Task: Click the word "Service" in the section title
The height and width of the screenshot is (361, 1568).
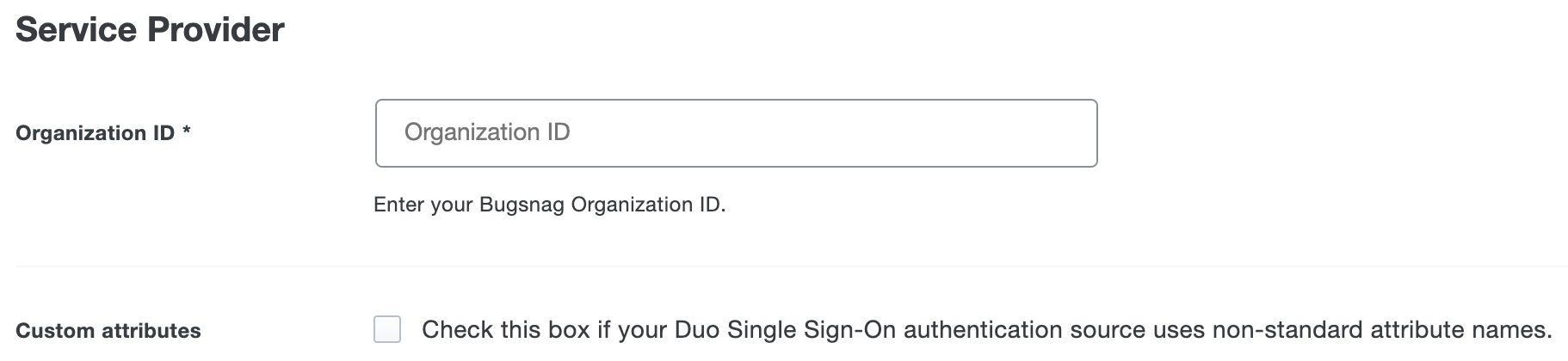Action: [76, 30]
